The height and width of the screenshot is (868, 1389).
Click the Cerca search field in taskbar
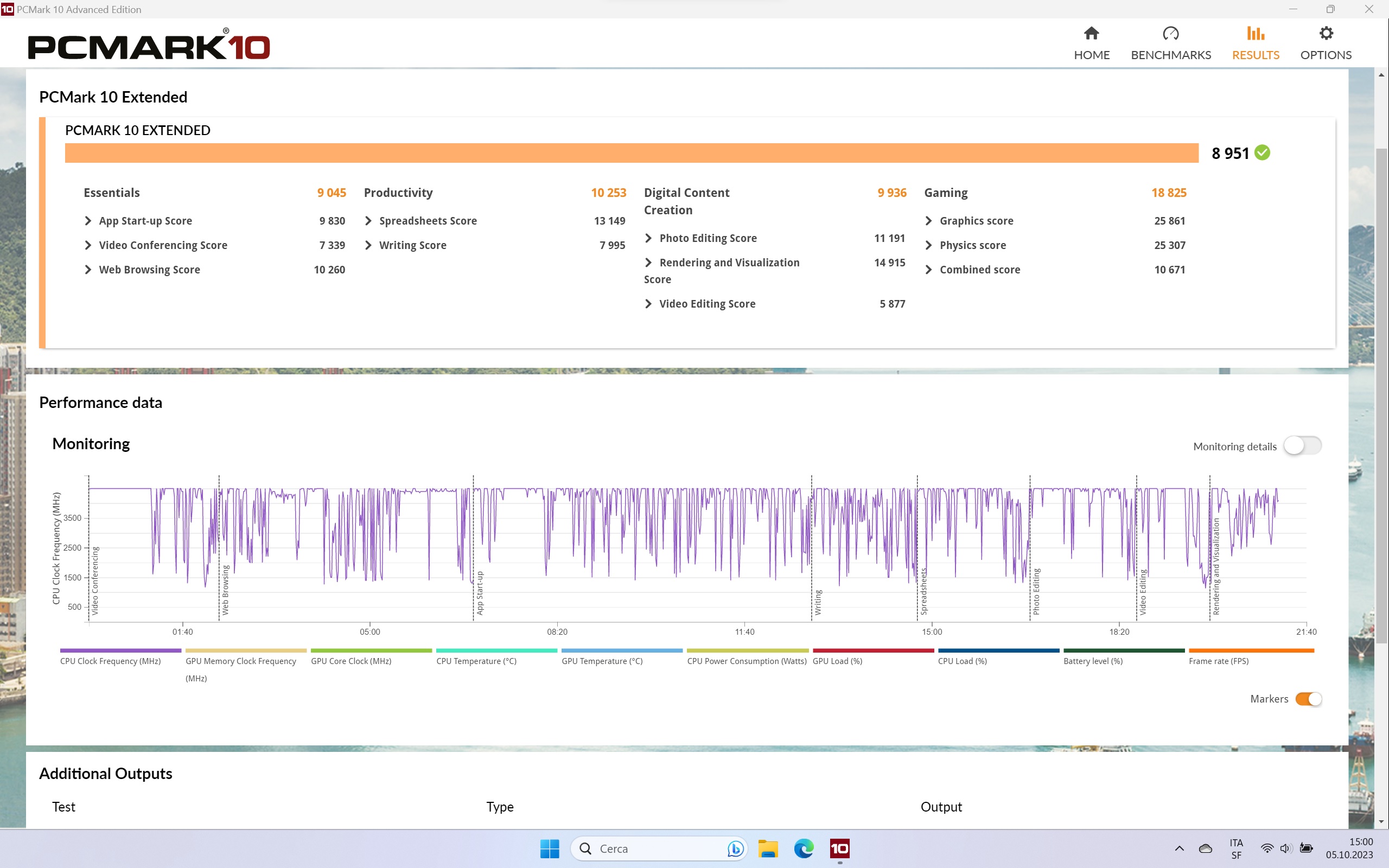[x=658, y=848]
